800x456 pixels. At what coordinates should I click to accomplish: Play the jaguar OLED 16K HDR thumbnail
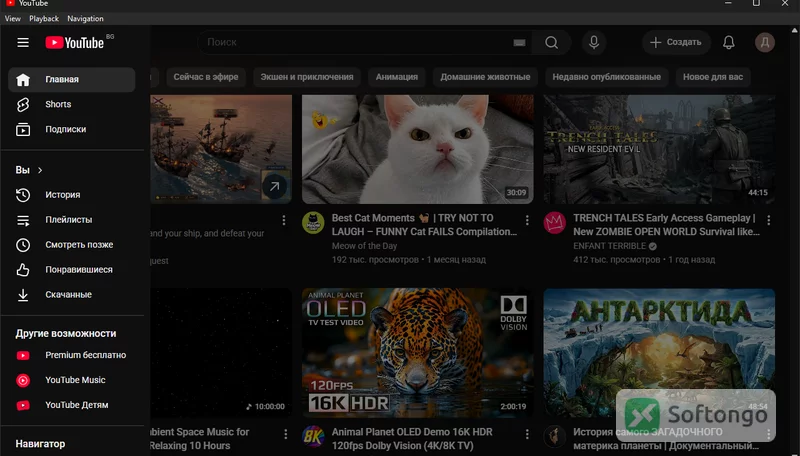(417, 353)
